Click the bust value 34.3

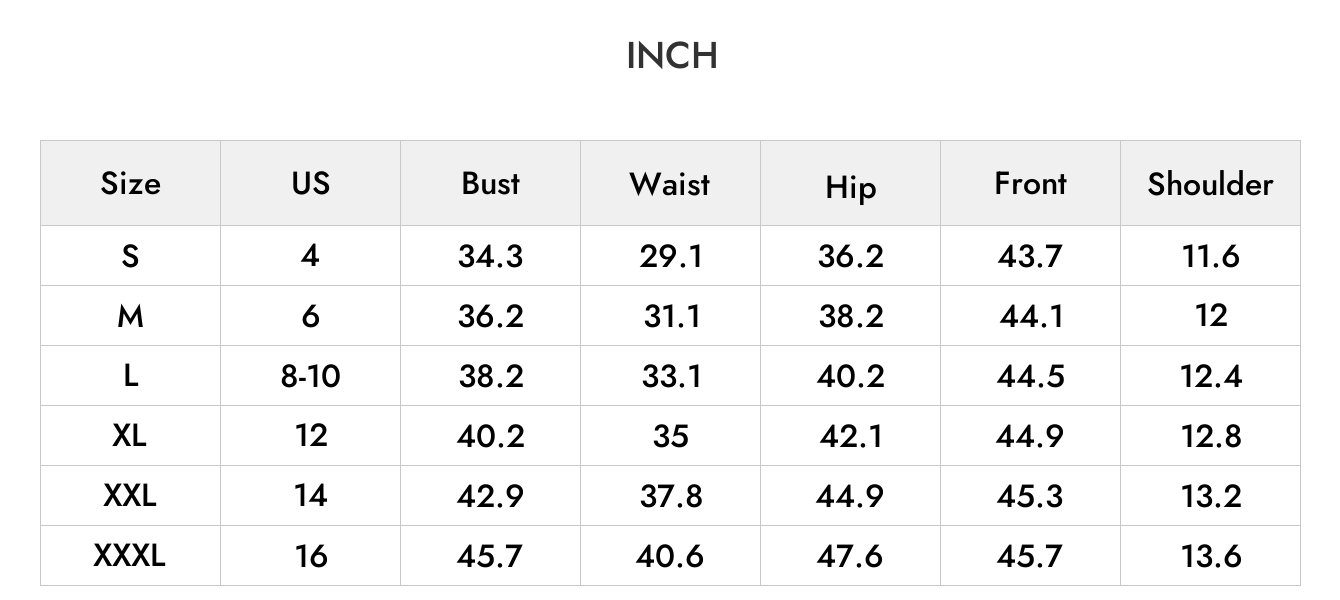point(490,256)
